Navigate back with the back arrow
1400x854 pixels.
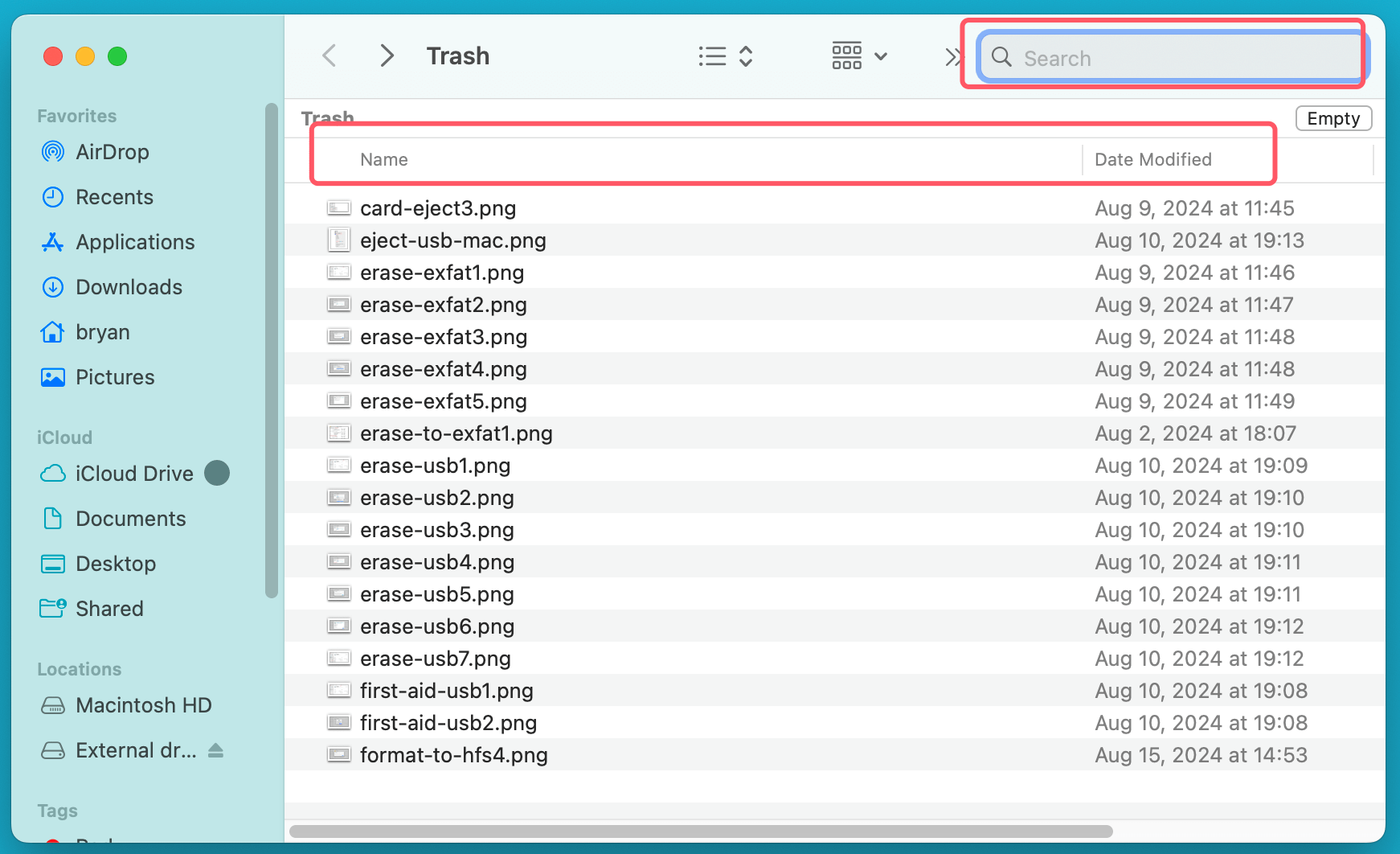(x=329, y=55)
